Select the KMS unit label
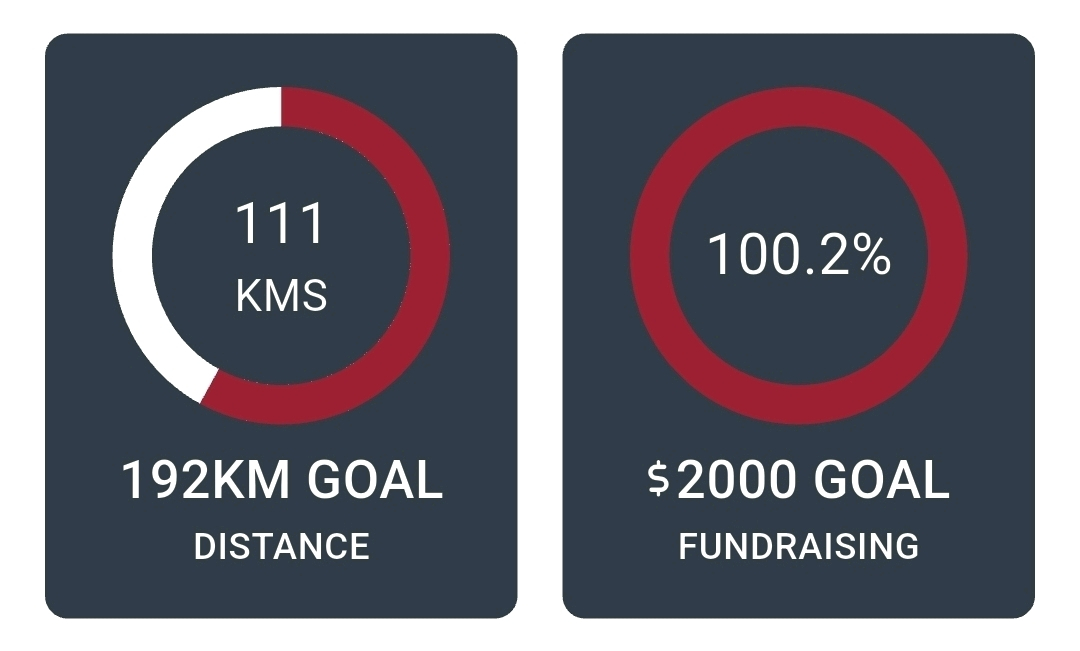 (281, 296)
